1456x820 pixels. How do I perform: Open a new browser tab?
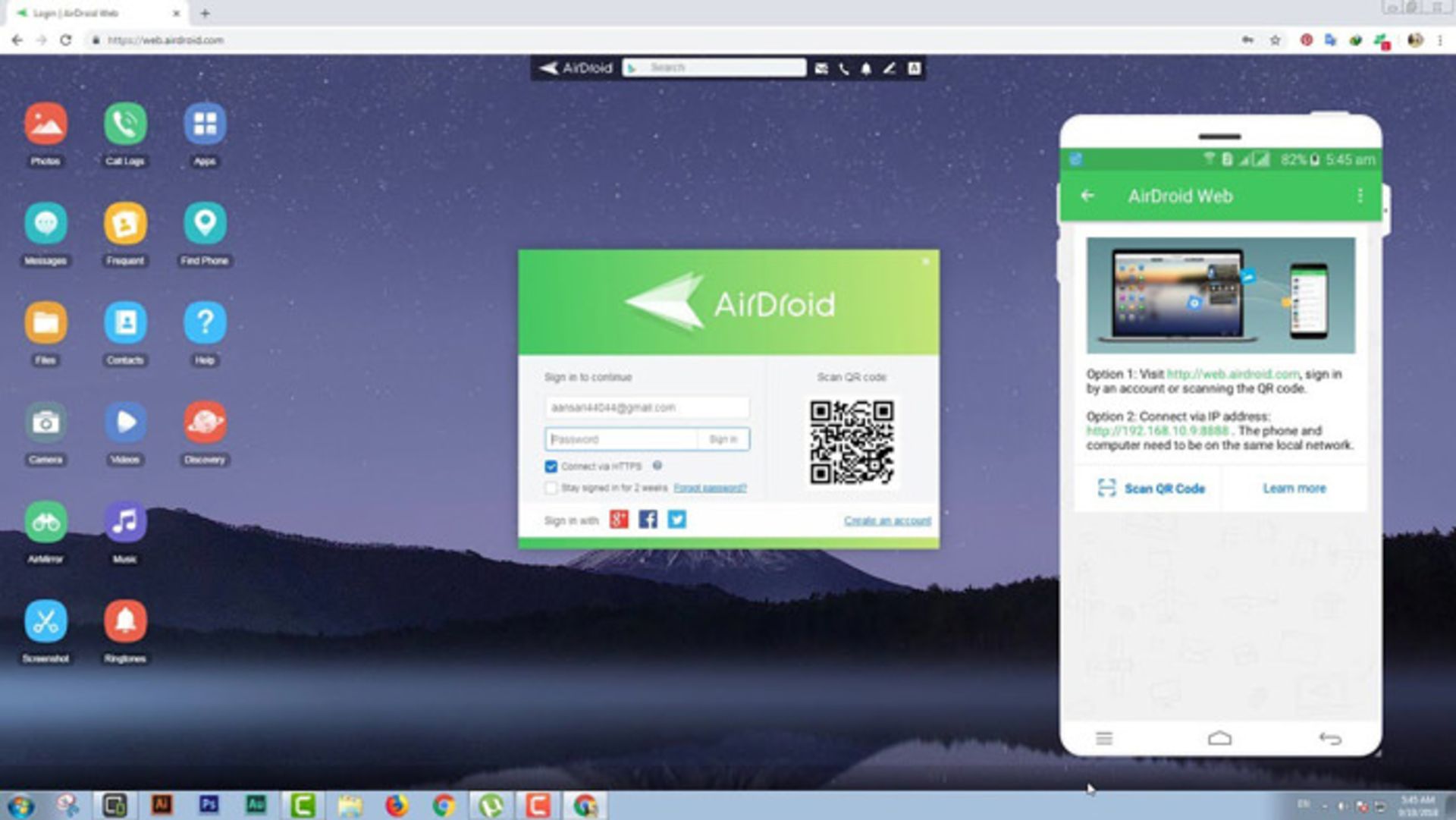[x=205, y=13]
